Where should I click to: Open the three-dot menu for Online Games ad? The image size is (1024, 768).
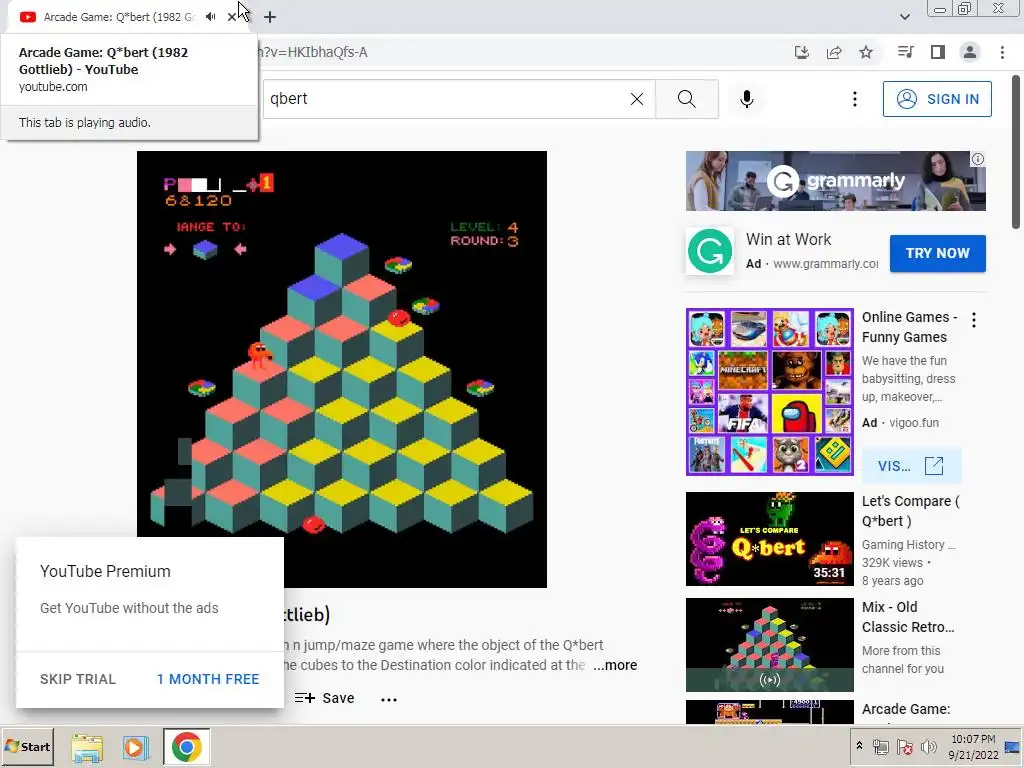pos(974,320)
